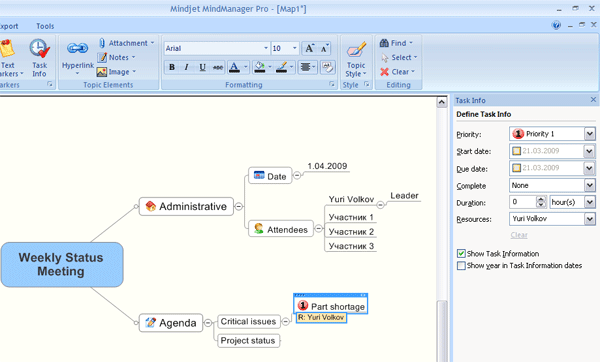
Task: Close the Task Info pane
Action: pos(593,100)
